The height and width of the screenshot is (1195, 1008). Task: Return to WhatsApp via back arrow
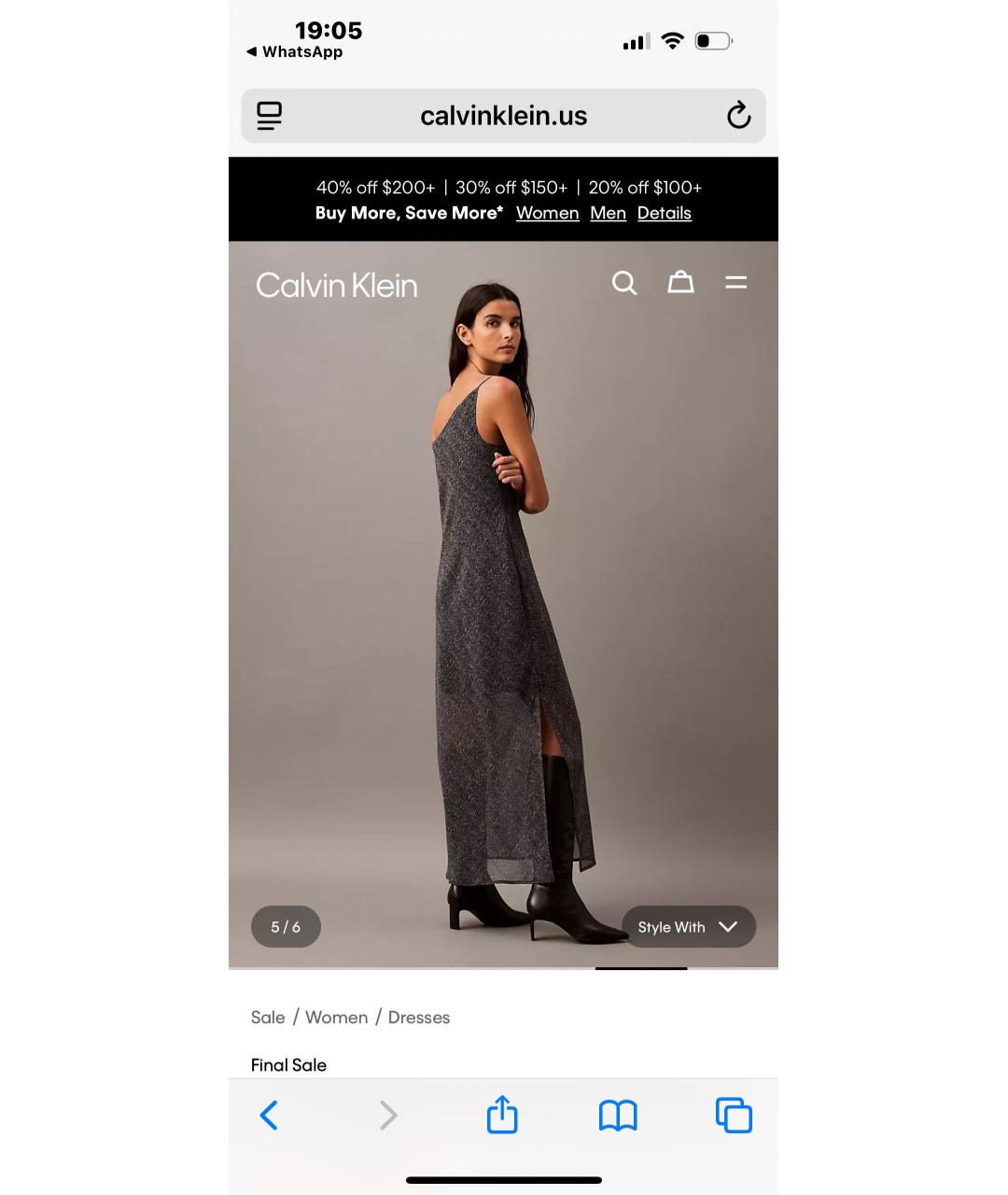pyautogui.click(x=294, y=52)
